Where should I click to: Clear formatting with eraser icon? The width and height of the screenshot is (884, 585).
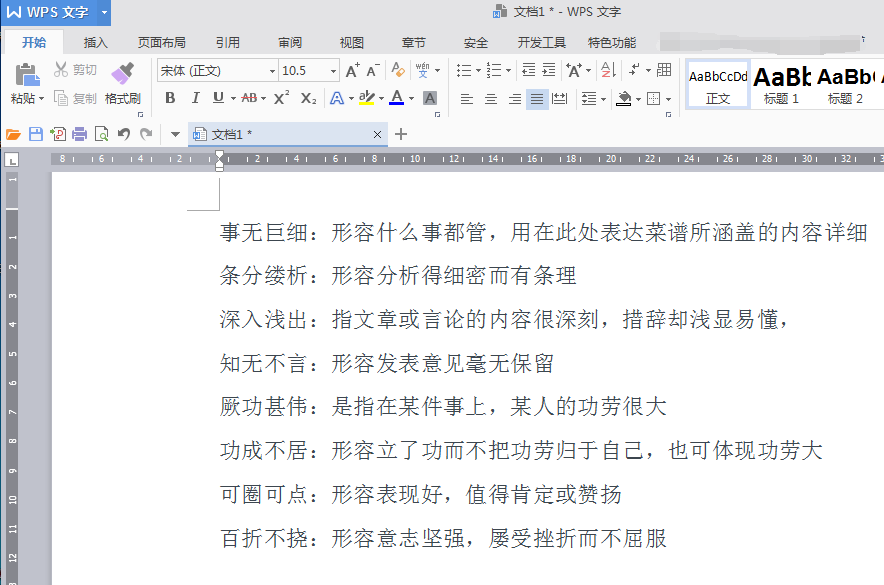398,70
